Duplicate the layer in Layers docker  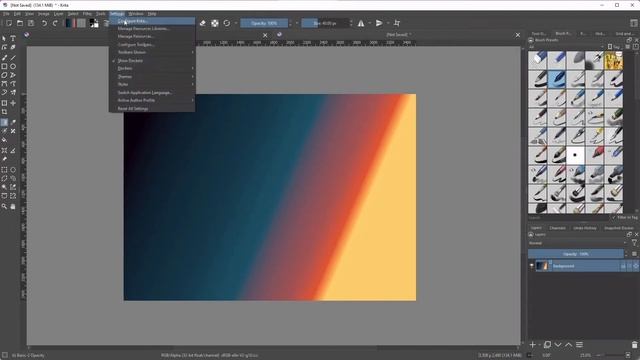click(547, 345)
